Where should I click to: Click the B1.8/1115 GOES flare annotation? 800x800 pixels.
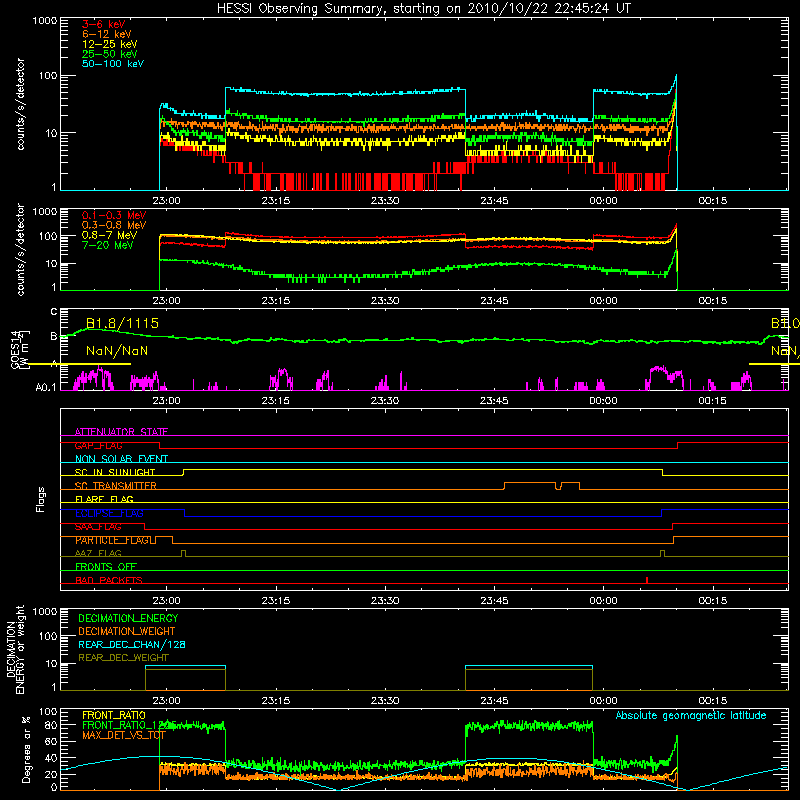(x=122, y=323)
